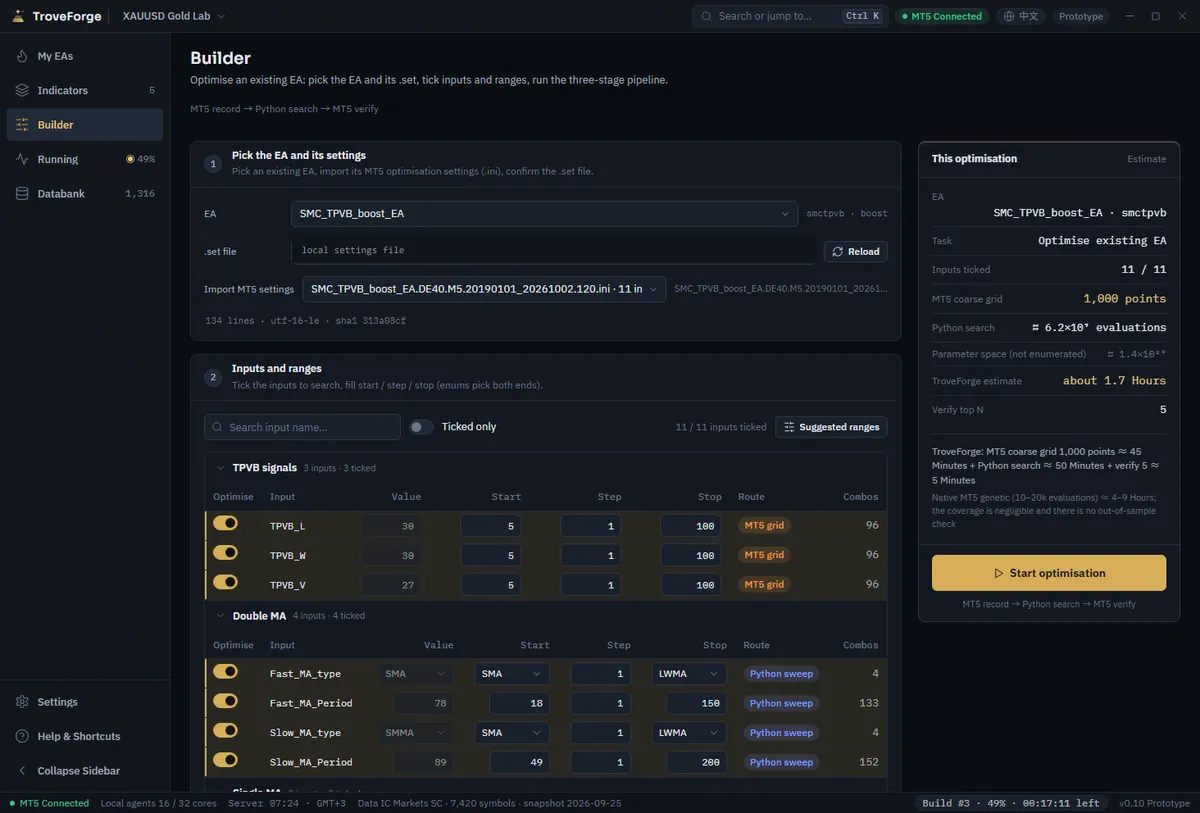Toggle optimise for Slow_MA_type
The height and width of the screenshot is (813, 1200).
pyautogui.click(x=225, y=731)
